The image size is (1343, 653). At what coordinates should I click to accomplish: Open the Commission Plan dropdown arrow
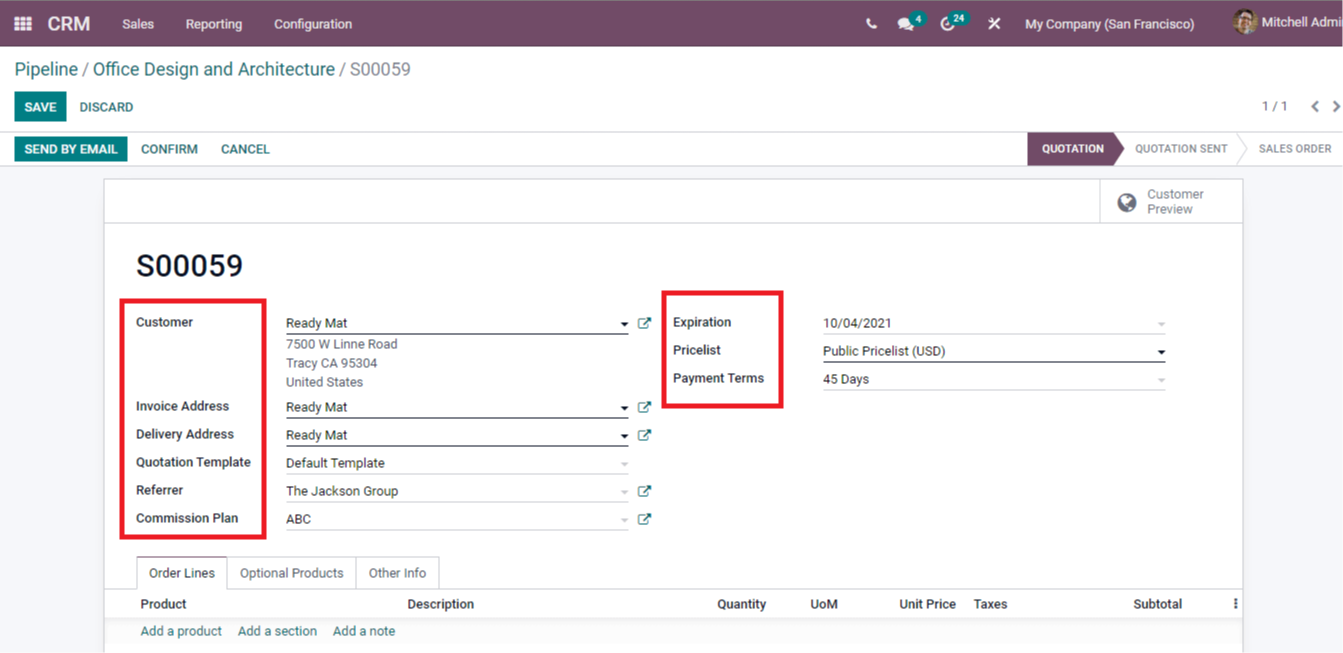(x=624, y=521)
